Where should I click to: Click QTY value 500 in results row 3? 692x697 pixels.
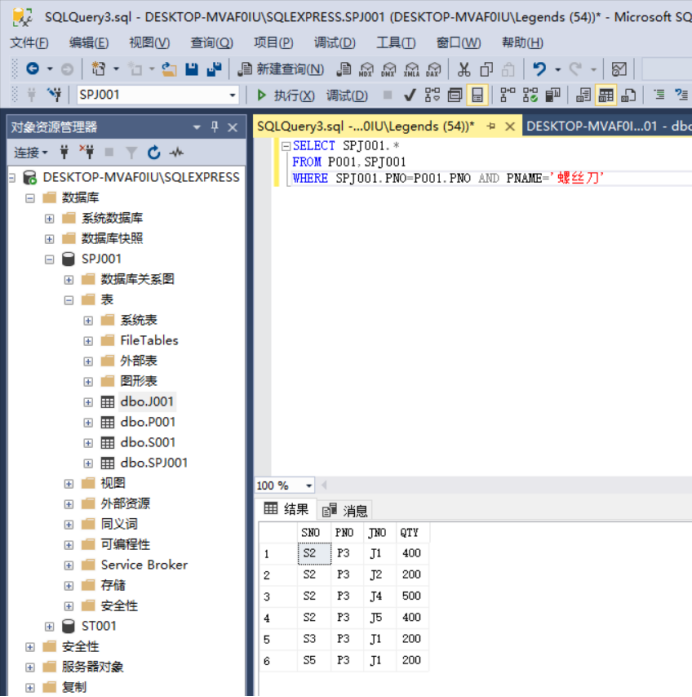pyautogui.click(x=412, y=596)
